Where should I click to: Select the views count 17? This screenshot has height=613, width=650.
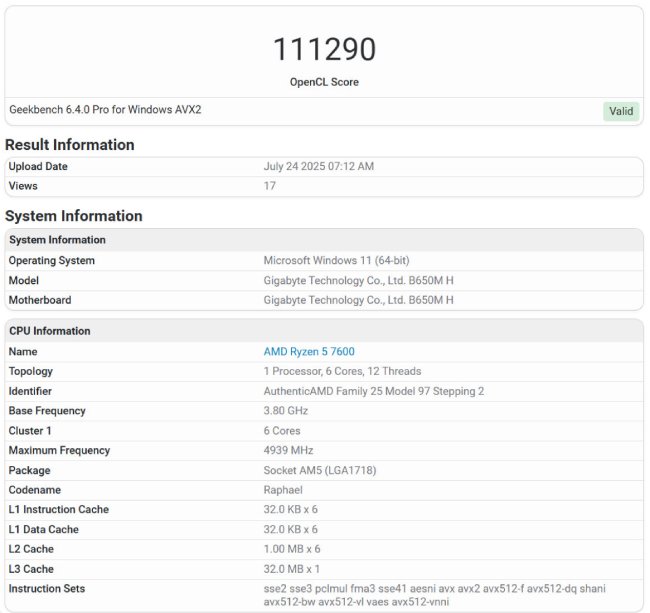tap(269, 186)
